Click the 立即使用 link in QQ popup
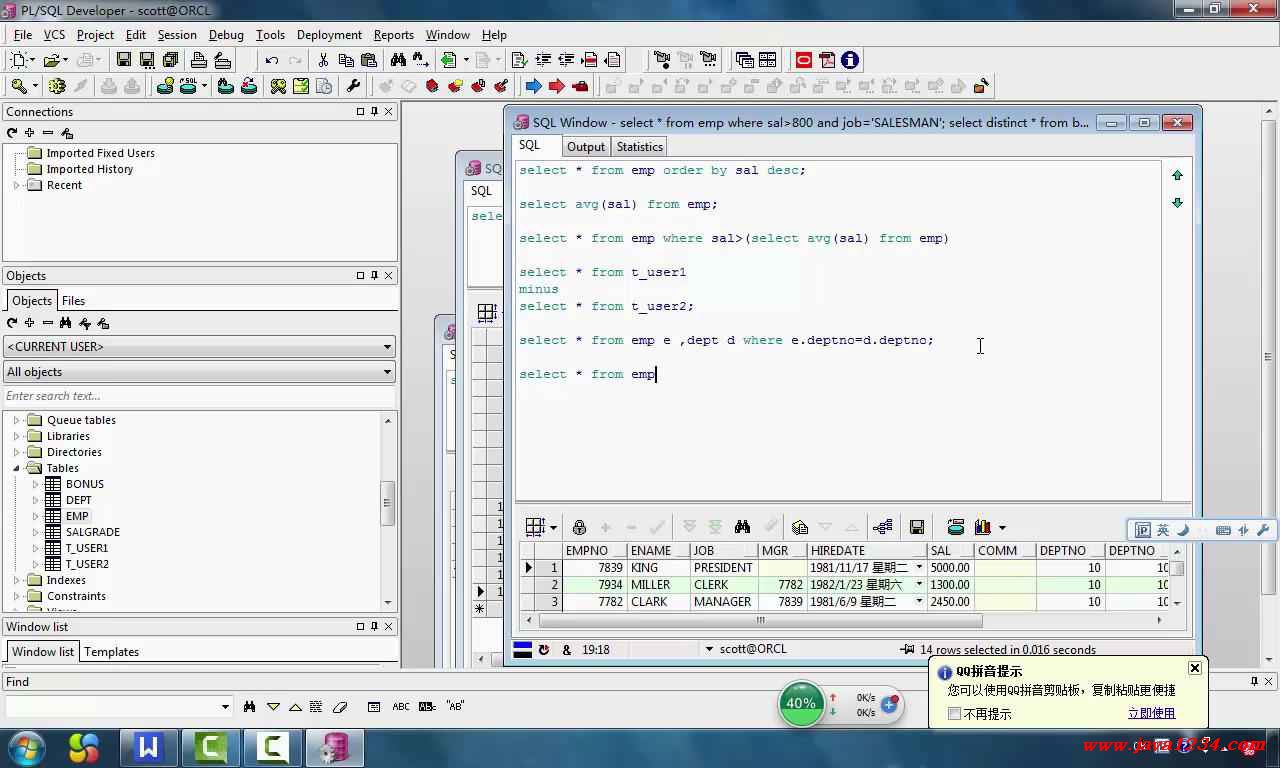The height and width of the screenshot is (768, 1280). 1151,714
